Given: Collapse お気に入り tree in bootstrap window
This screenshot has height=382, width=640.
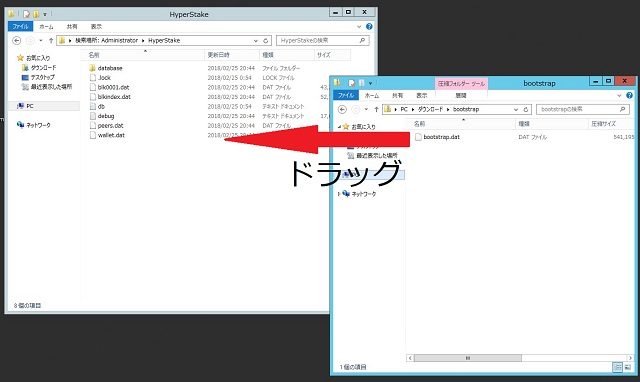Looking at the screenshot, I should pyautogui.click(x=339, y=127).
